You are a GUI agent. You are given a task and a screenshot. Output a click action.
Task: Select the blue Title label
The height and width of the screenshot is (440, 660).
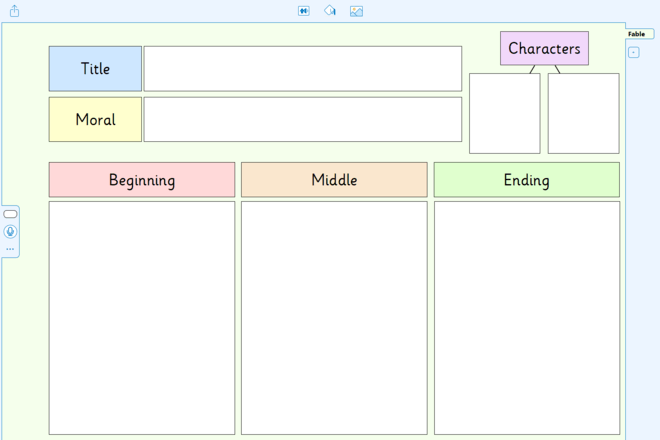pos(95,69)
